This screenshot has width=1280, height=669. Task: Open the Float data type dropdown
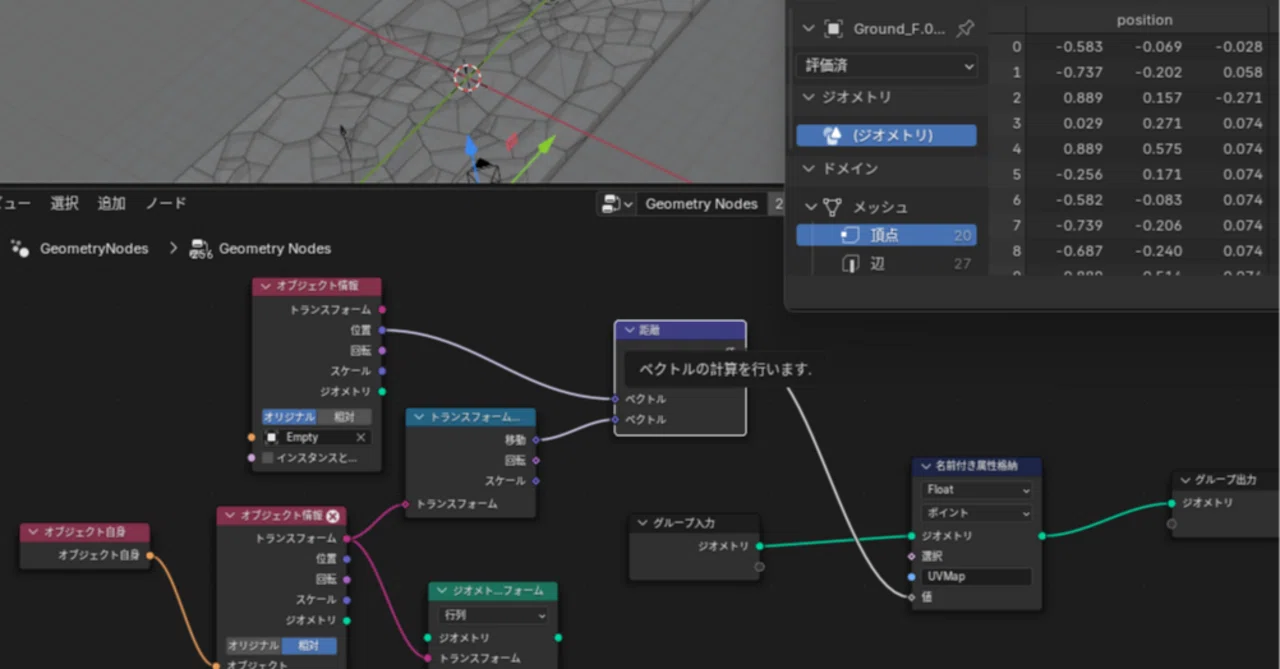(x=977, y=490)
